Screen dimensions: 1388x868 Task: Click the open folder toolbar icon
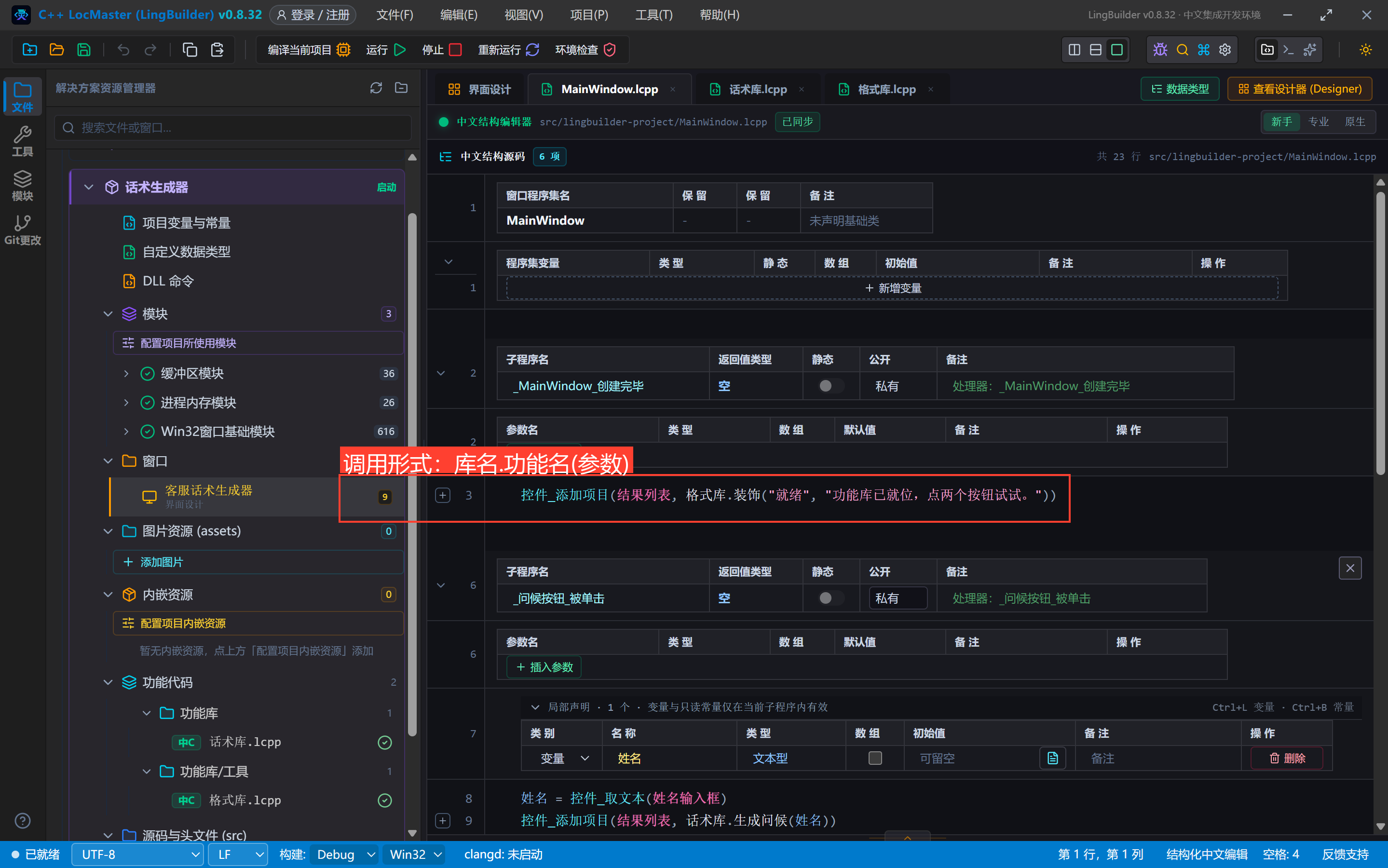(56, 50)
